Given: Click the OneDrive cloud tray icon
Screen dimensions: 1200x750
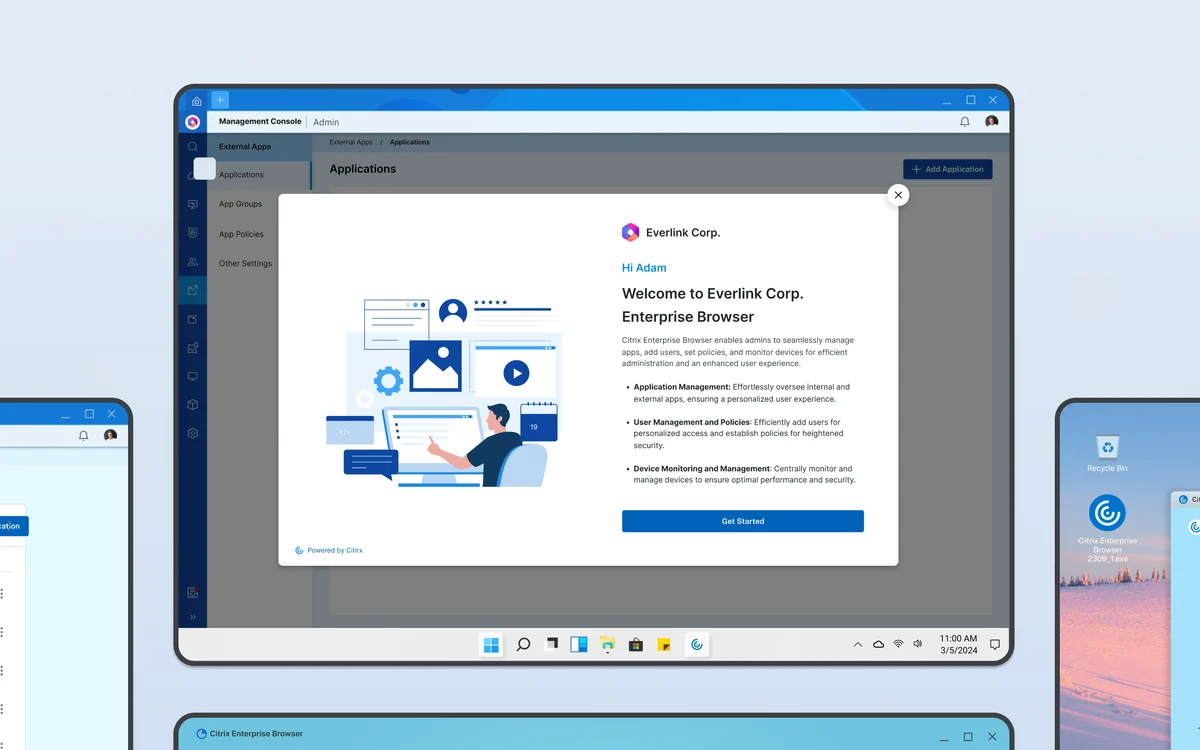Looking at the screenshot, I should 878,645.
